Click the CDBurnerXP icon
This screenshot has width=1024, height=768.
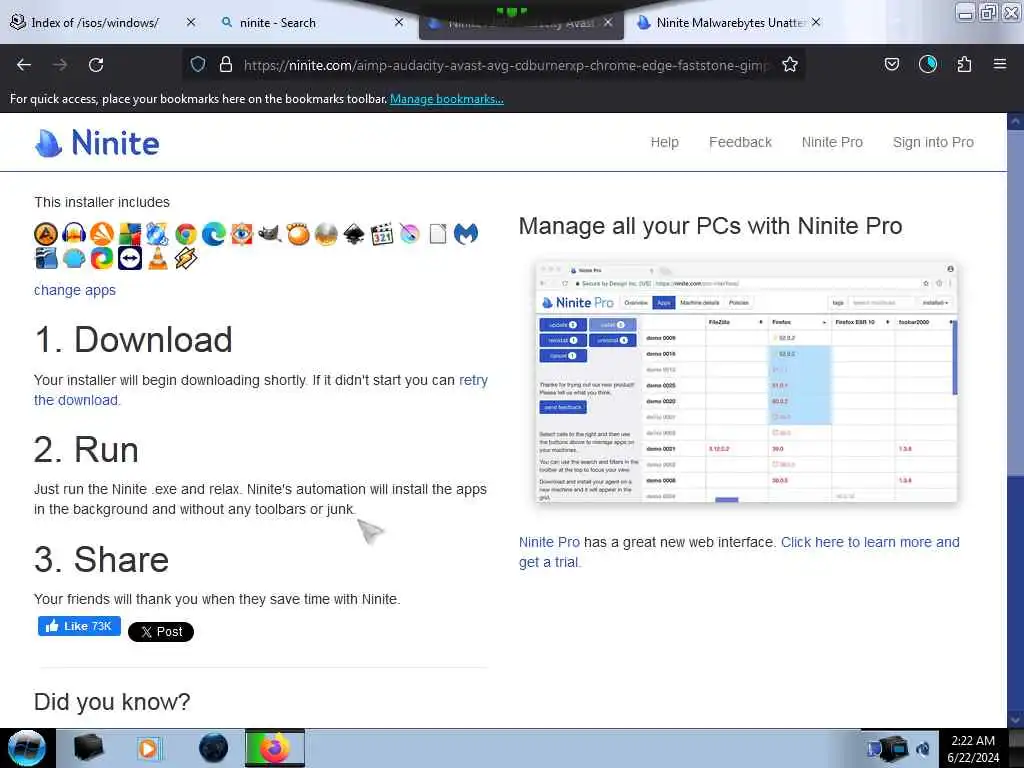[157, 234]
